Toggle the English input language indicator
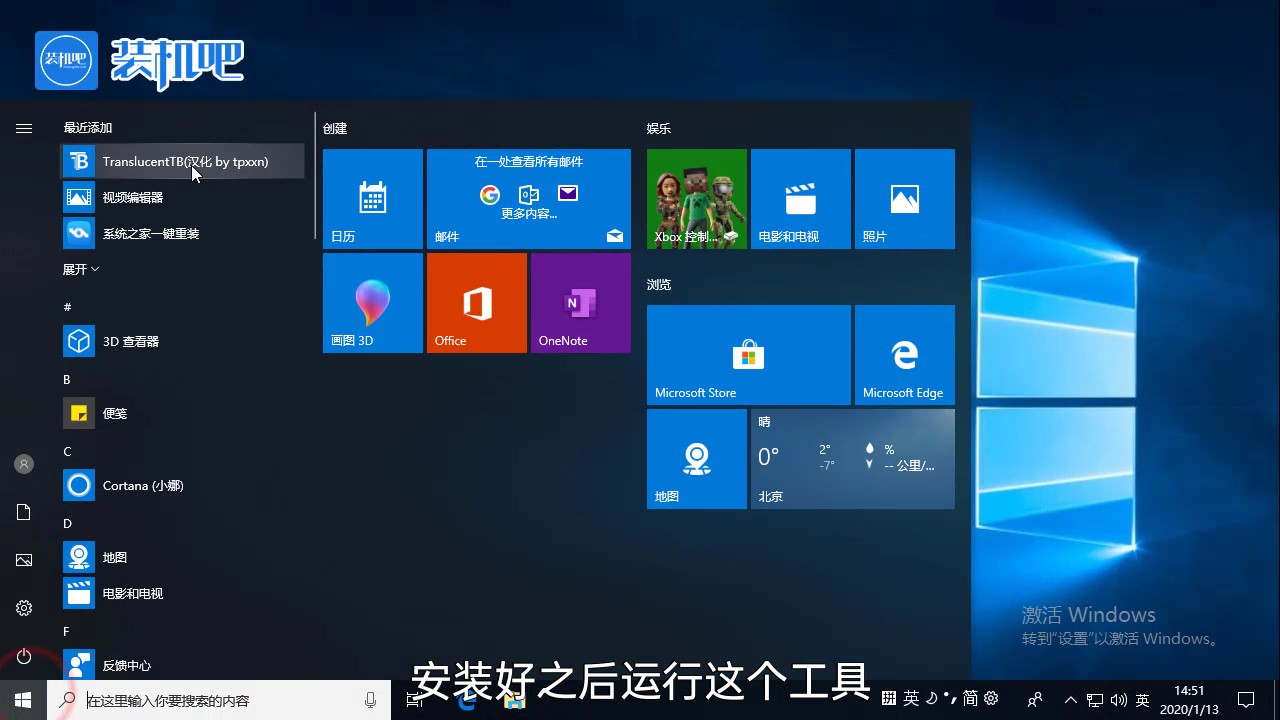The width and height of the screenshot is (1280, 720). tap(1142, 700)
